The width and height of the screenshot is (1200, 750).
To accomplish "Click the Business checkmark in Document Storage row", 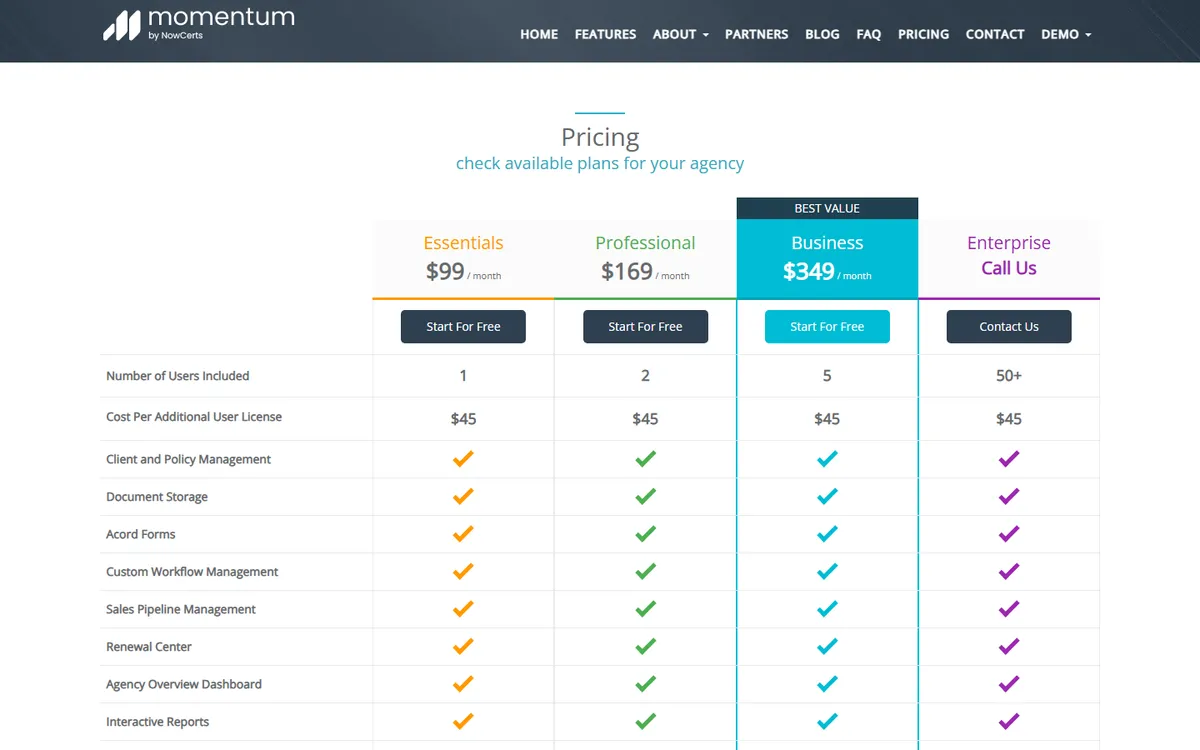I will click(x=827, y=496).
